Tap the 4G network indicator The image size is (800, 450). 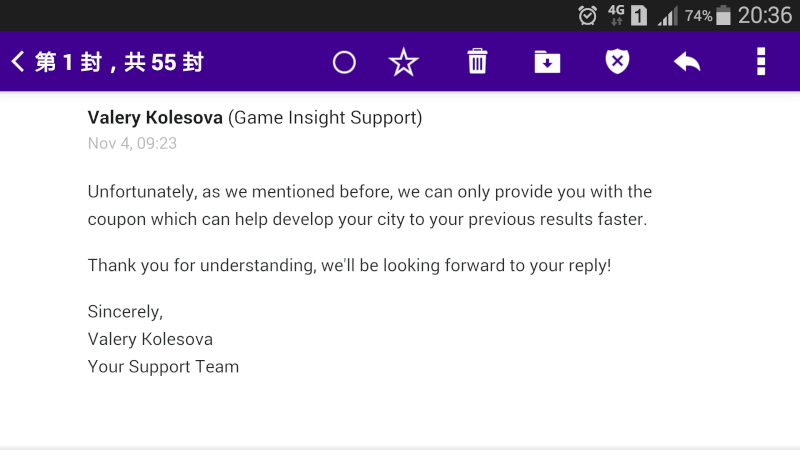[616, 15]
